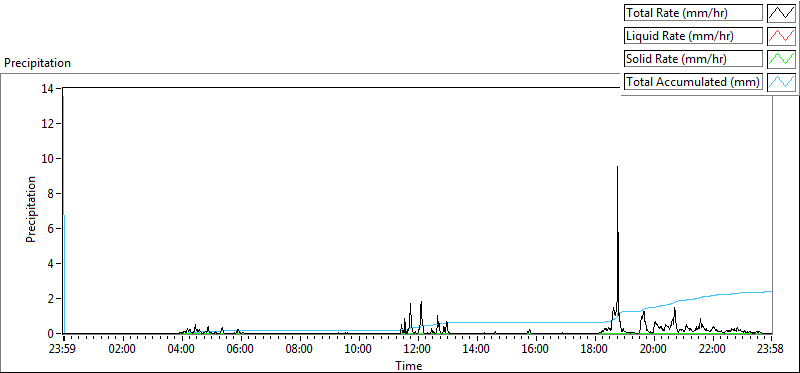Click the 12:00 time axis marker
Viewport: 800px width, 373px height.
418,350
